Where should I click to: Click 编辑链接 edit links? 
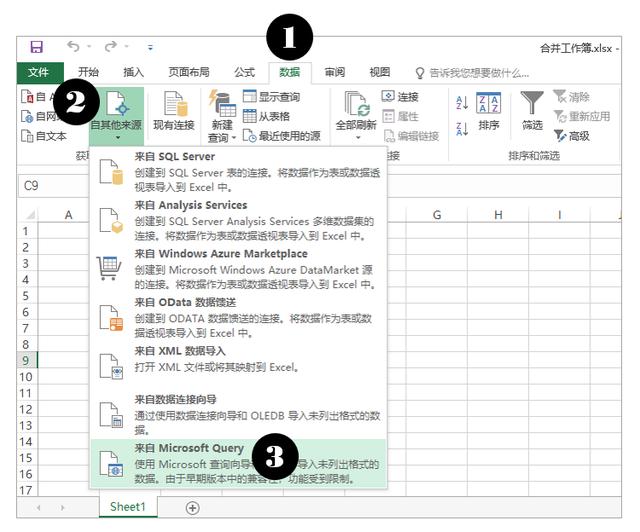(411, 136)
